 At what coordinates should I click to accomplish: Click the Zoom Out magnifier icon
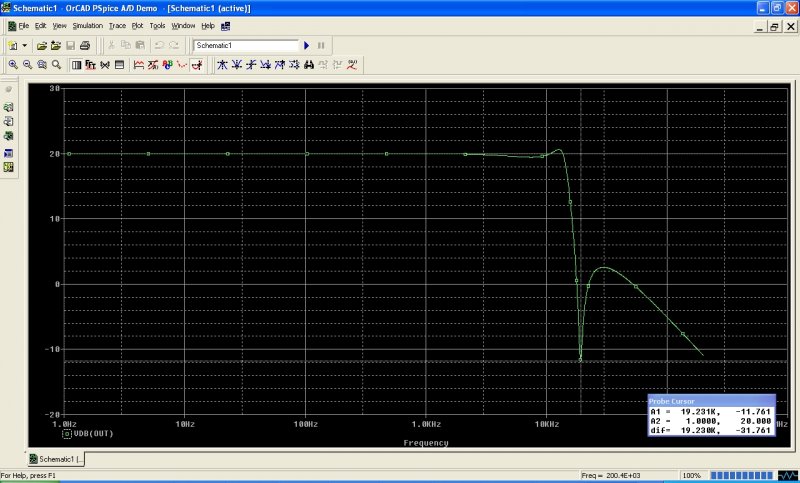28,65
